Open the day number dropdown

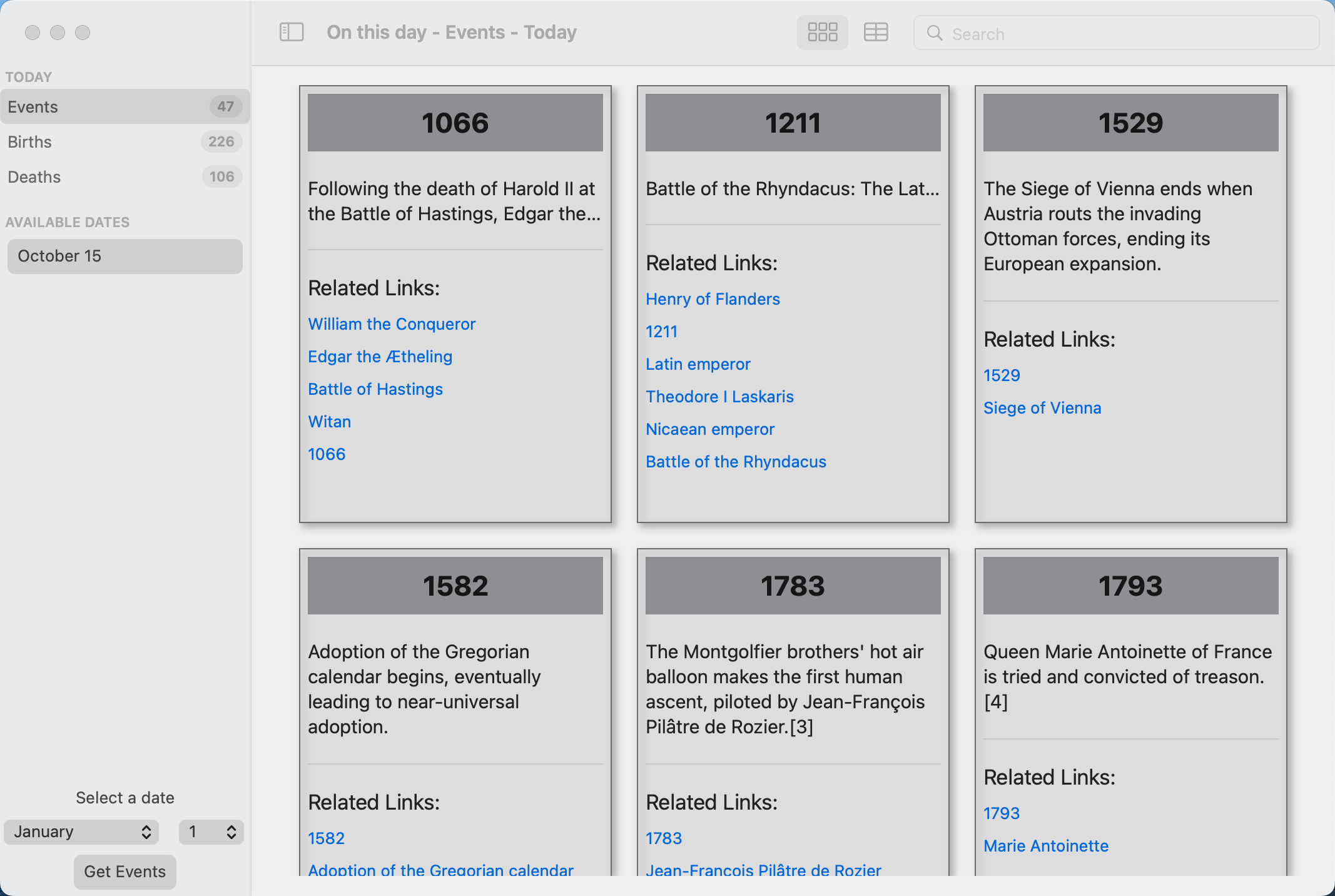click(211, 832)
